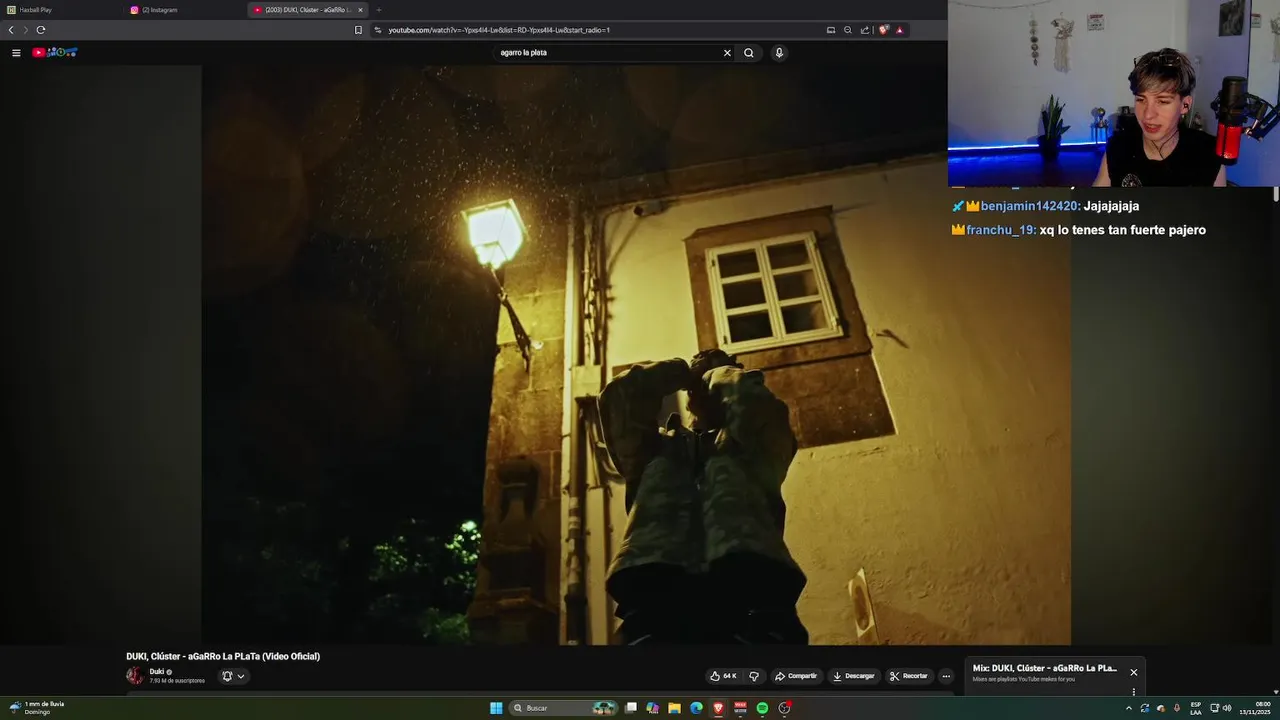Click the video title text

tap(223, 656)
